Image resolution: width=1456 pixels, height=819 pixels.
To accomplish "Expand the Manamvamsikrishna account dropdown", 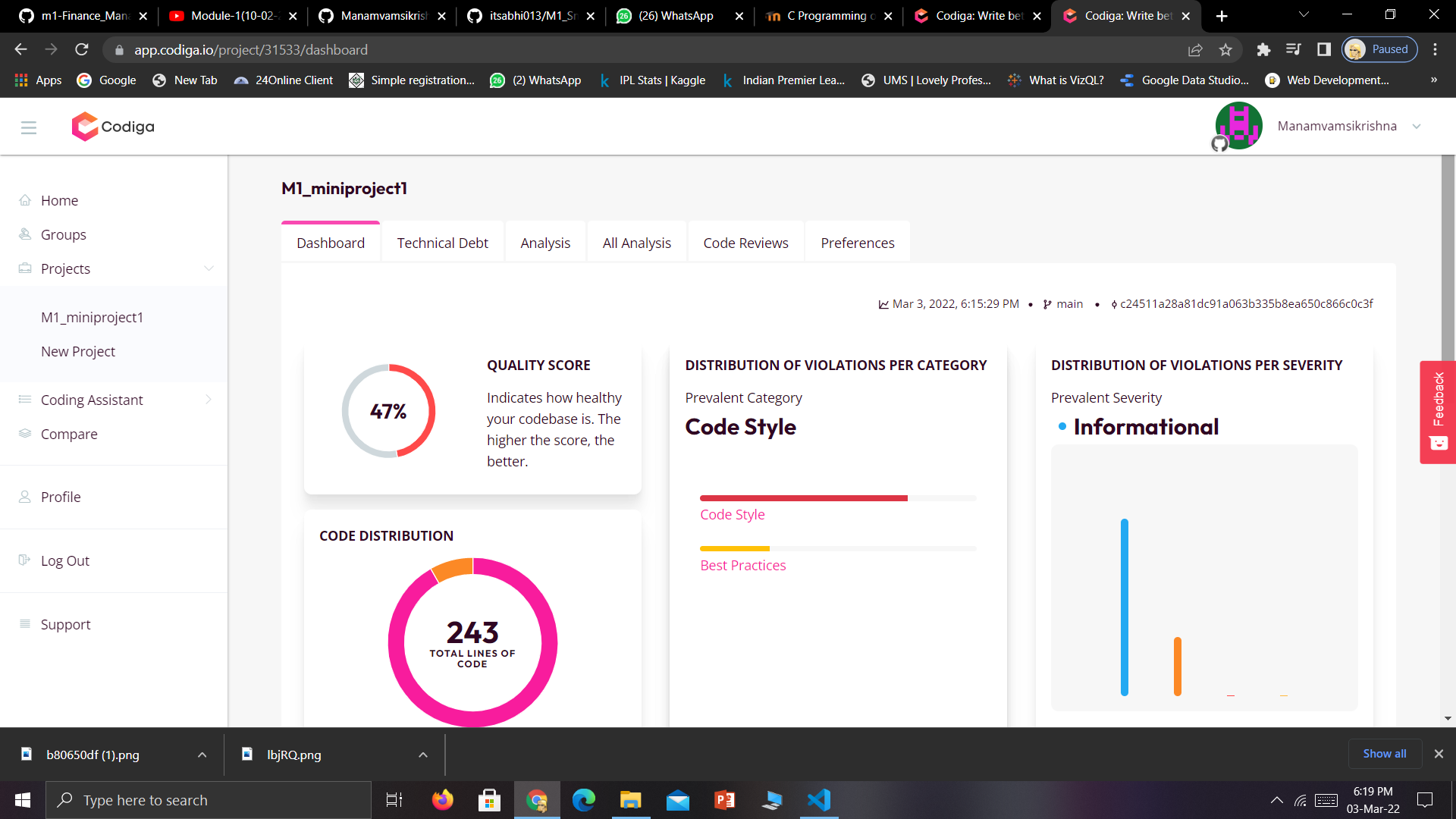I will pos(1417,127).
